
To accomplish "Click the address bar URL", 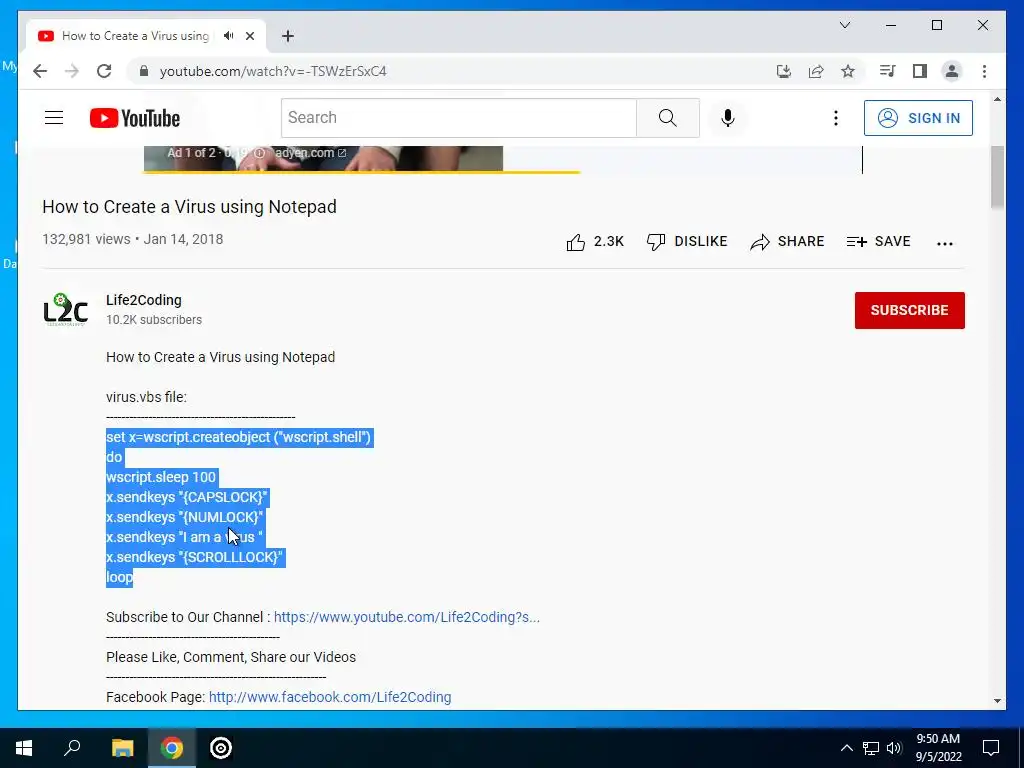I will click(x=273, y=71).
